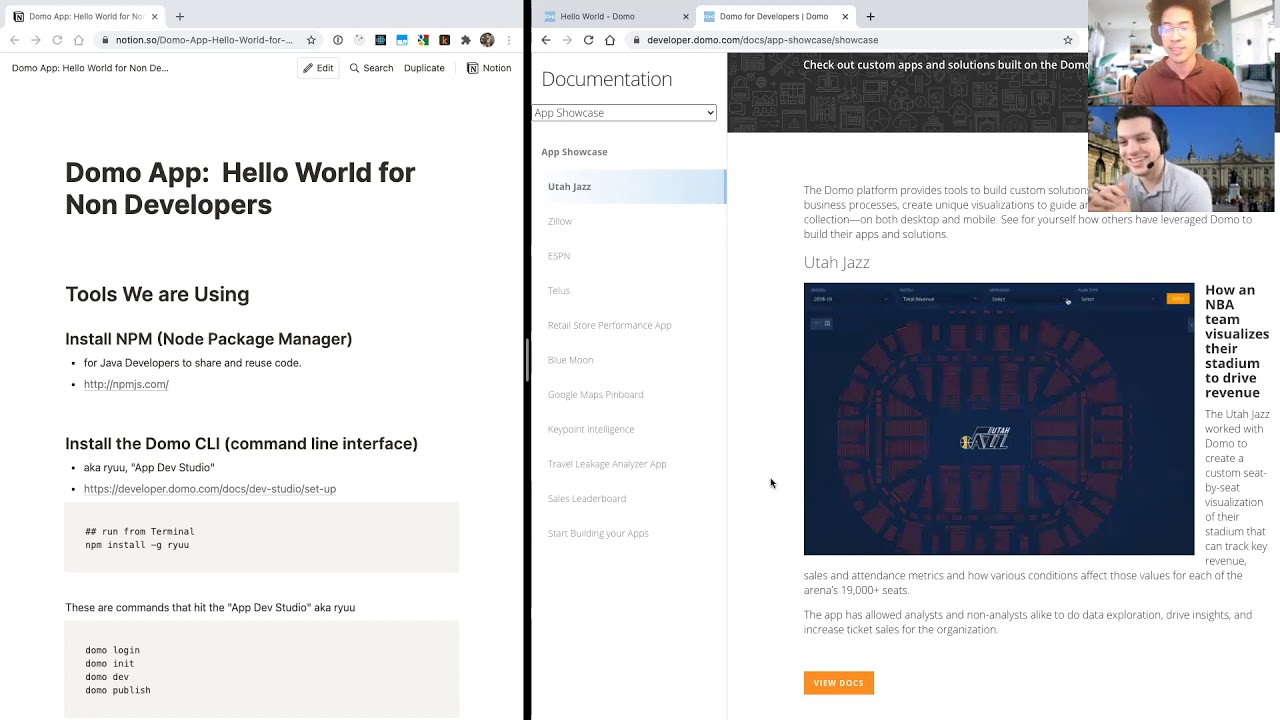This screenshot has height=720, width=1280.
Task: Open Keypoint Intelligence sidebar item
Action: coord(591,429)
